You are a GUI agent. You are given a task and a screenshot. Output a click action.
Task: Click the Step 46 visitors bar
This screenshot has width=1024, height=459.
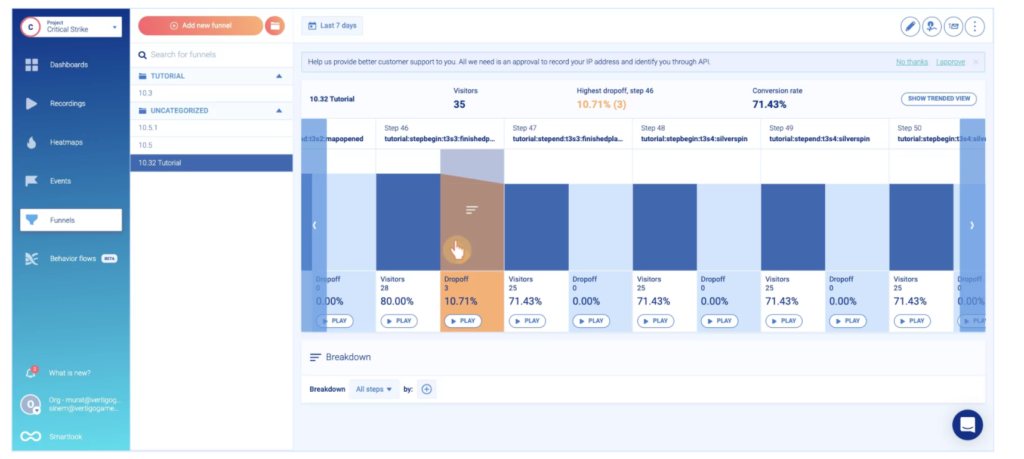pyautogui.click(x=408, y=222)
